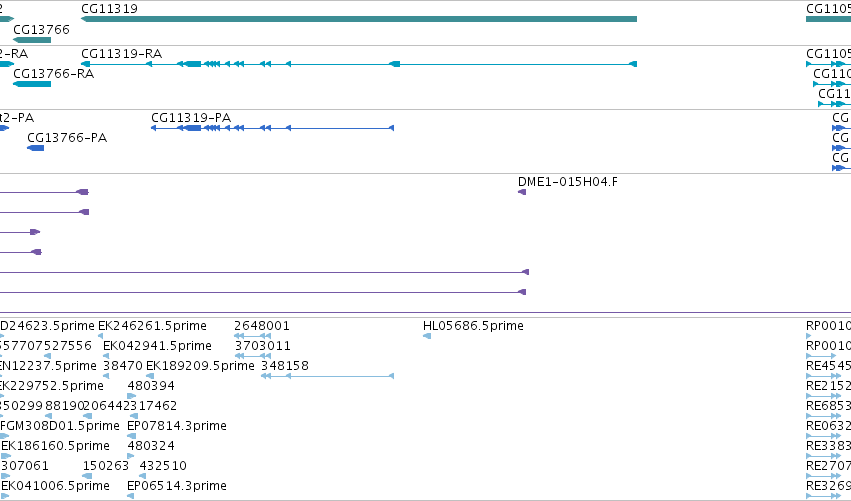Select the 432510 EST arrow

(x=143, y=476)
